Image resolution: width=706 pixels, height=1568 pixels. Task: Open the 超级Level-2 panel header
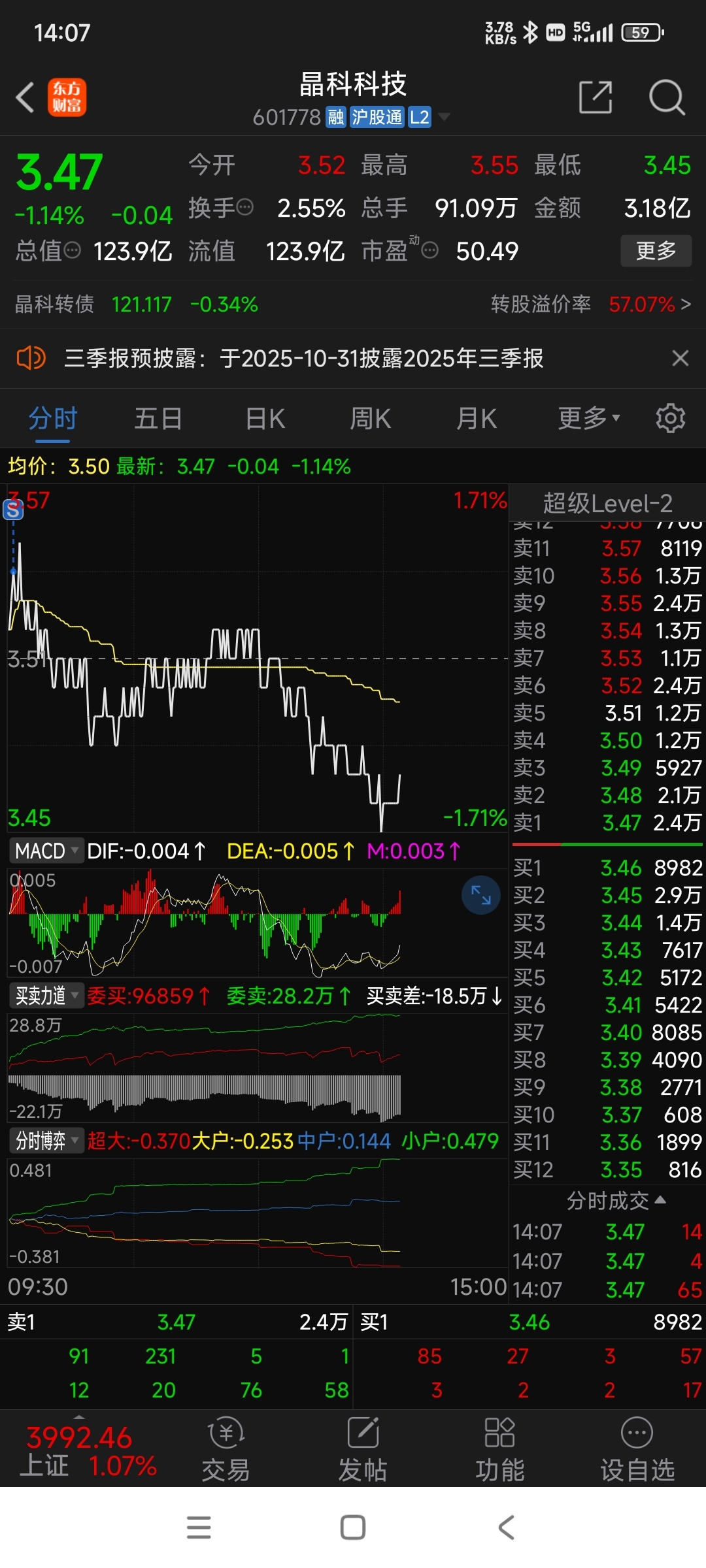[x=607, y=503]
